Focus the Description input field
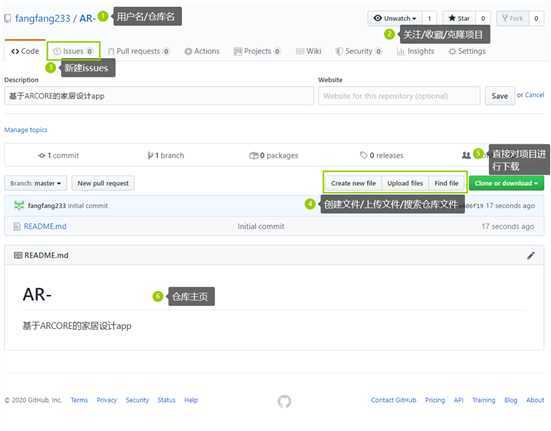Image resolution: width=551 pixels, height=431 pixels. pos(159,96)
